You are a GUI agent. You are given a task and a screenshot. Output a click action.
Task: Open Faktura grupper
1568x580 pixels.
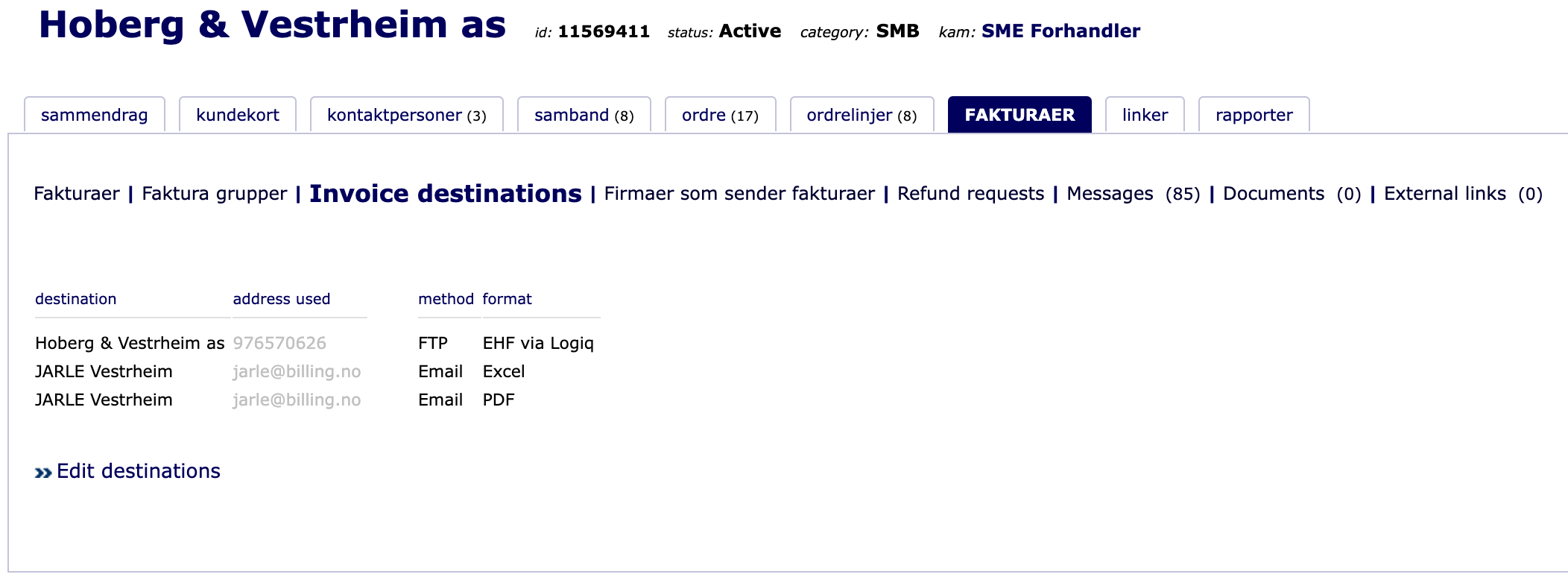(x=213, y=193)
